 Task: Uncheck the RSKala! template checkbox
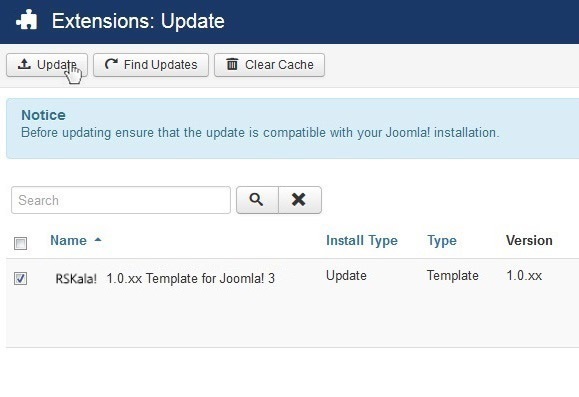pyautogui.click(x=20, y=278)
